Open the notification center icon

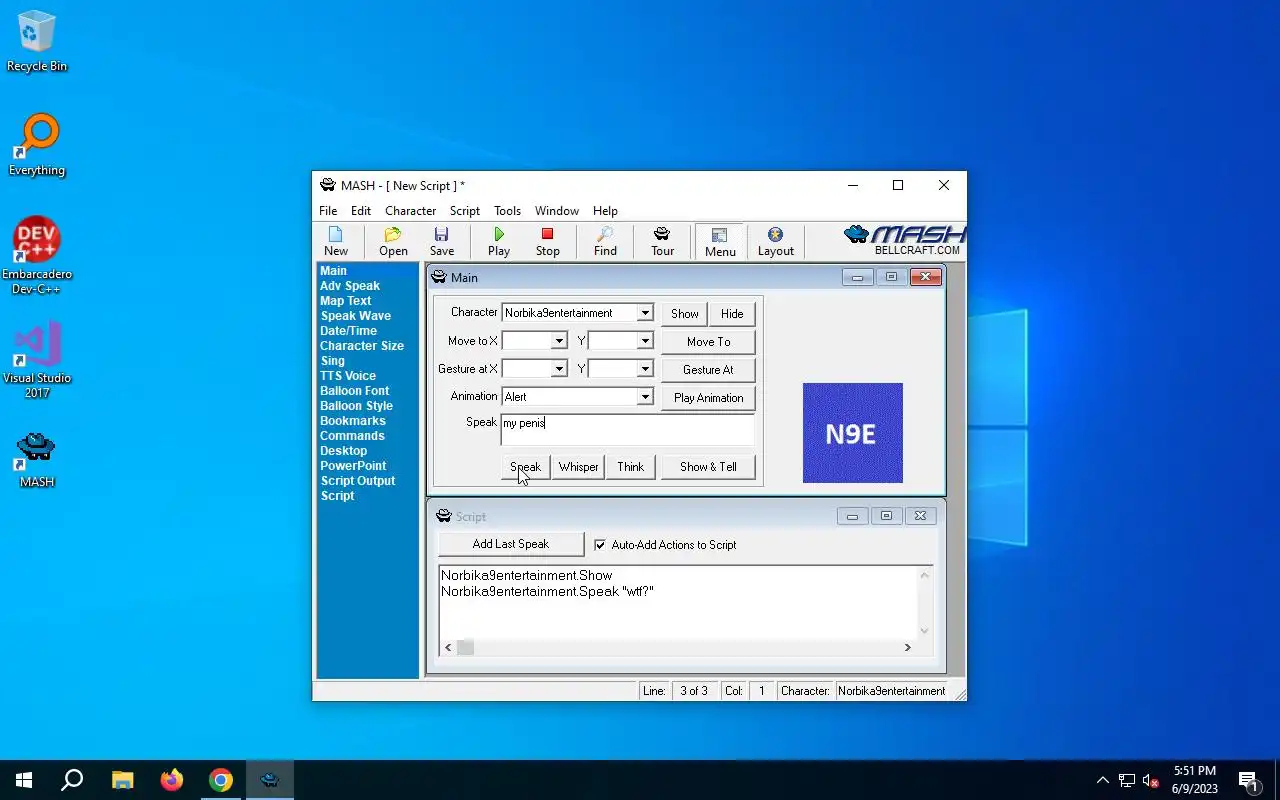coord(1248,780)
